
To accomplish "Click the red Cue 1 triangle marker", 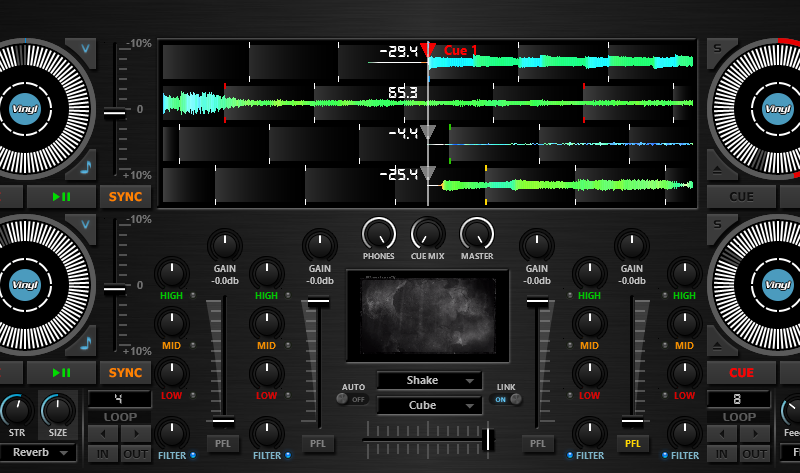I will pos(428,49).
